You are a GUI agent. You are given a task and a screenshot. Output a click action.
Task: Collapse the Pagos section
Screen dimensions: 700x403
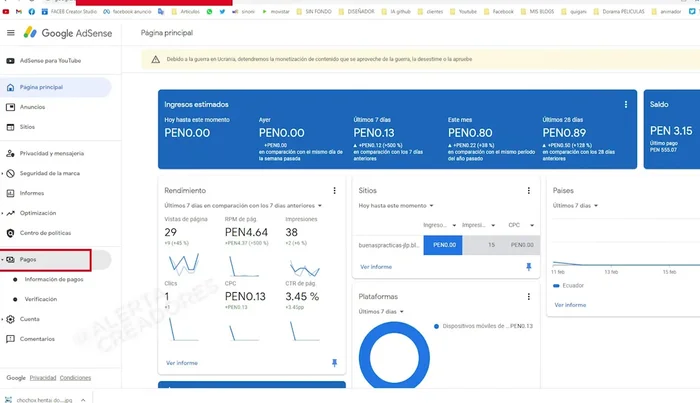[x=2, y=260]
